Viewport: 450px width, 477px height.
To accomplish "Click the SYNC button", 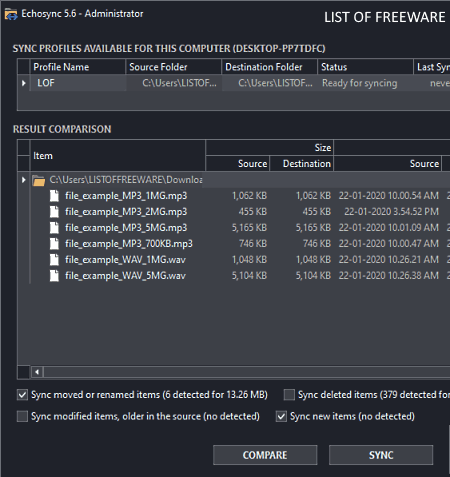I will click(x=381, y=455).
